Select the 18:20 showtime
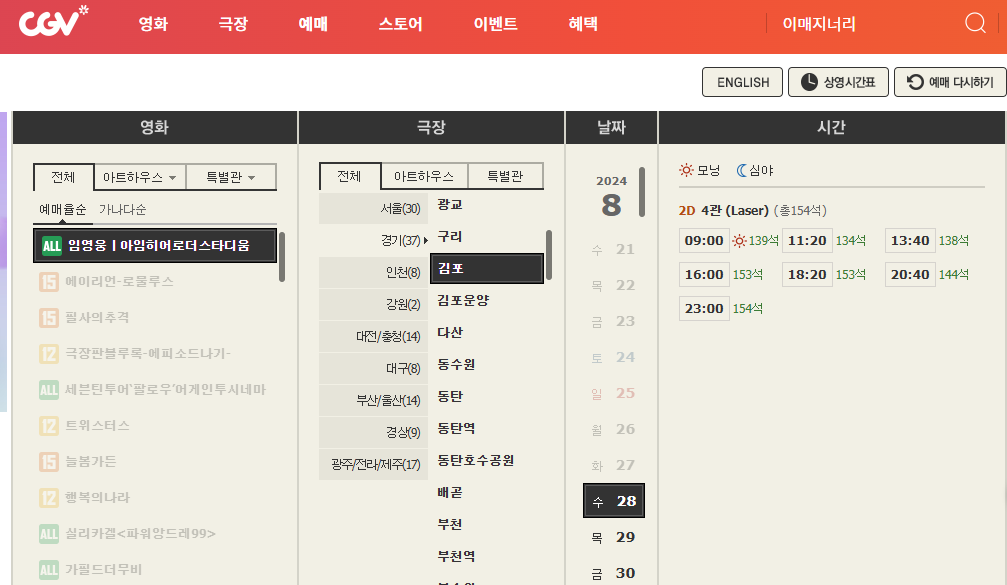Screen dimensions: 1007x585 807,272
